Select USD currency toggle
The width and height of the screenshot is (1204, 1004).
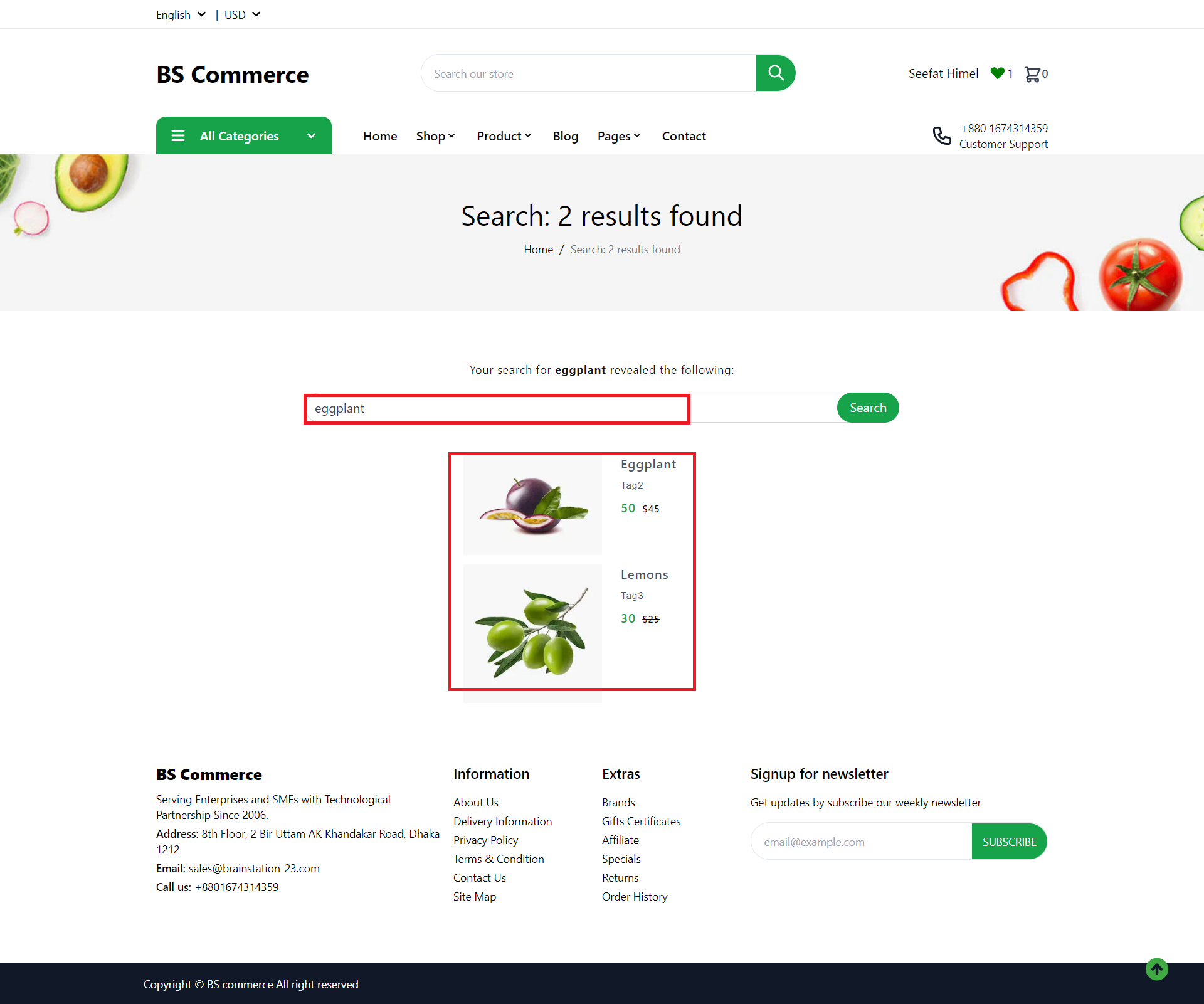coord(244,14)
